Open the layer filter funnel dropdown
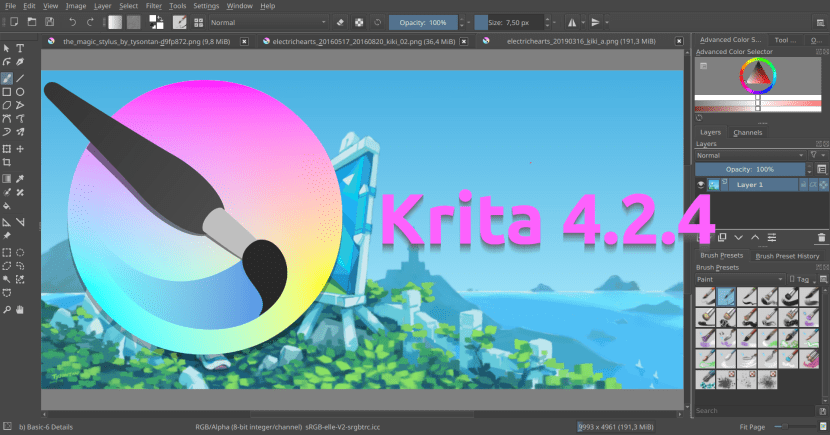 pyautogui.click(x=817, y=155)
